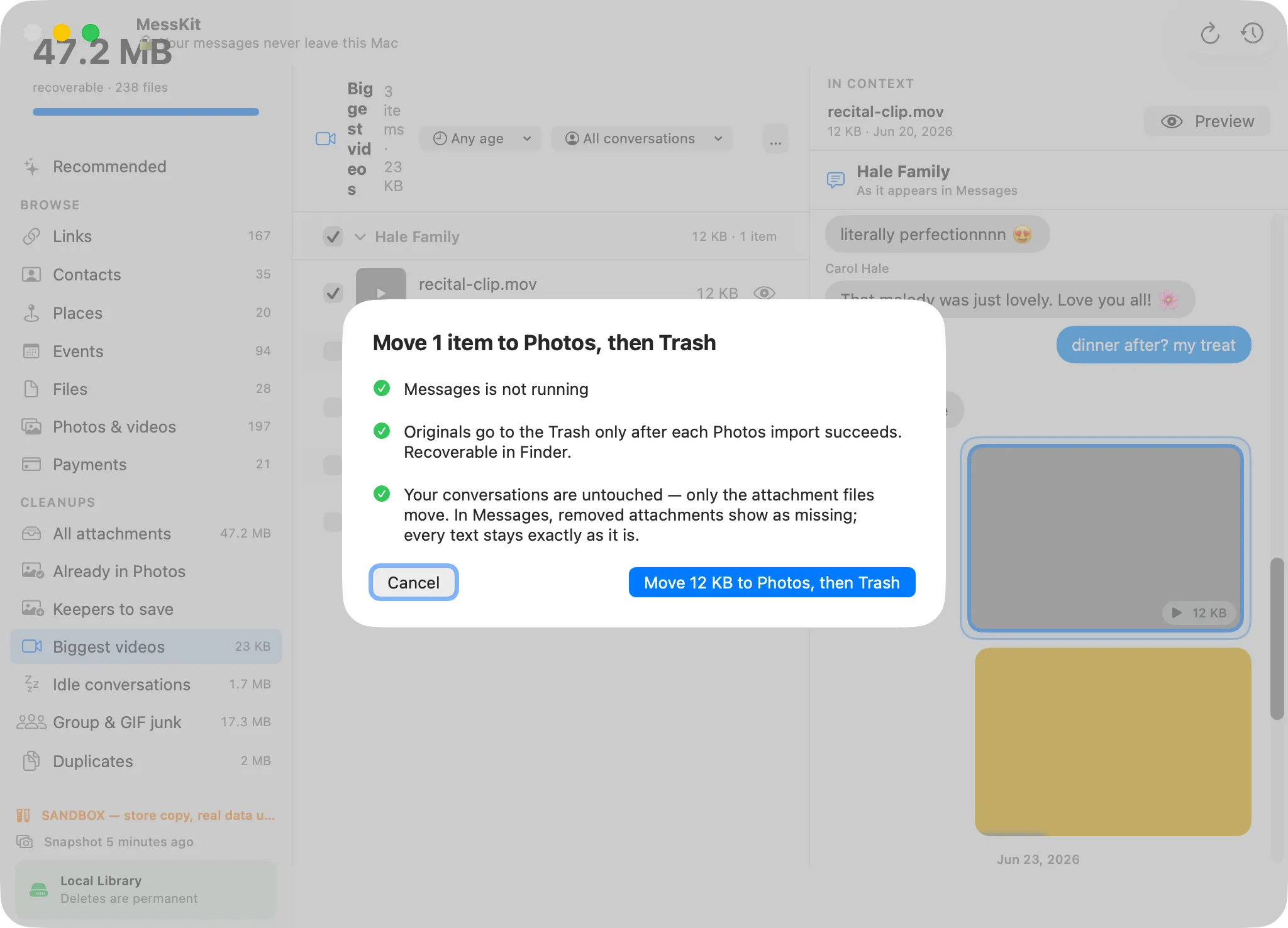This screenshot has height=928, width=1288.
Task: Click the All attachments tray icon
Action: [x=31, y=534]
